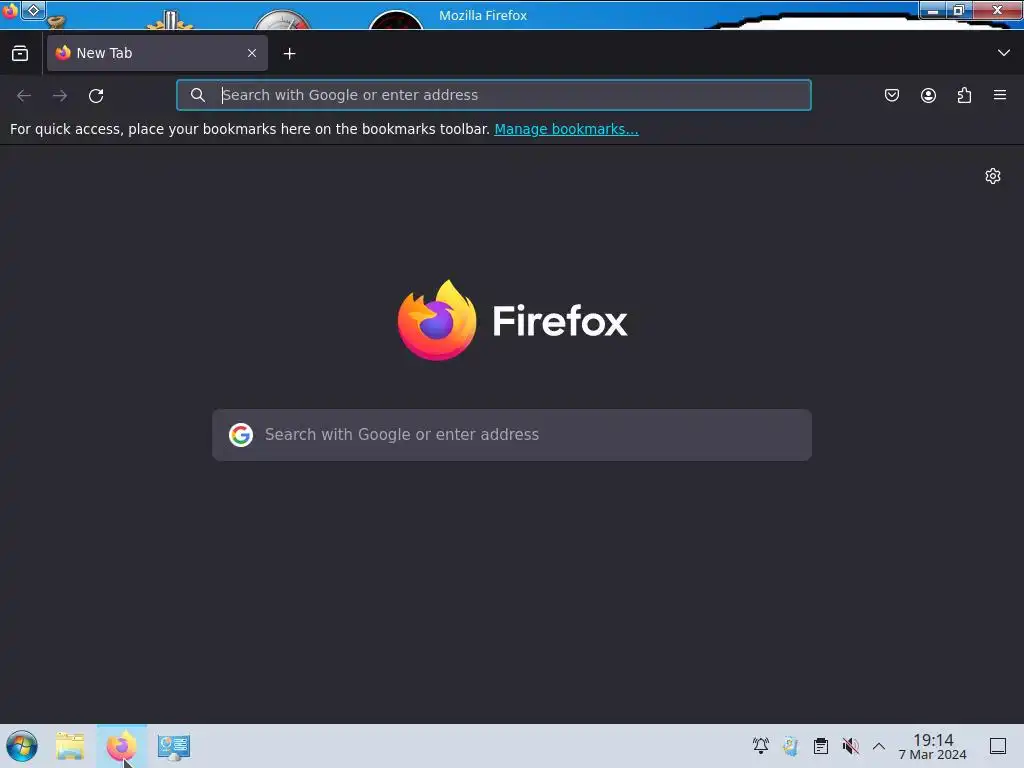
Task: Click the Firefox logo on page
Action: pos(512,320)
